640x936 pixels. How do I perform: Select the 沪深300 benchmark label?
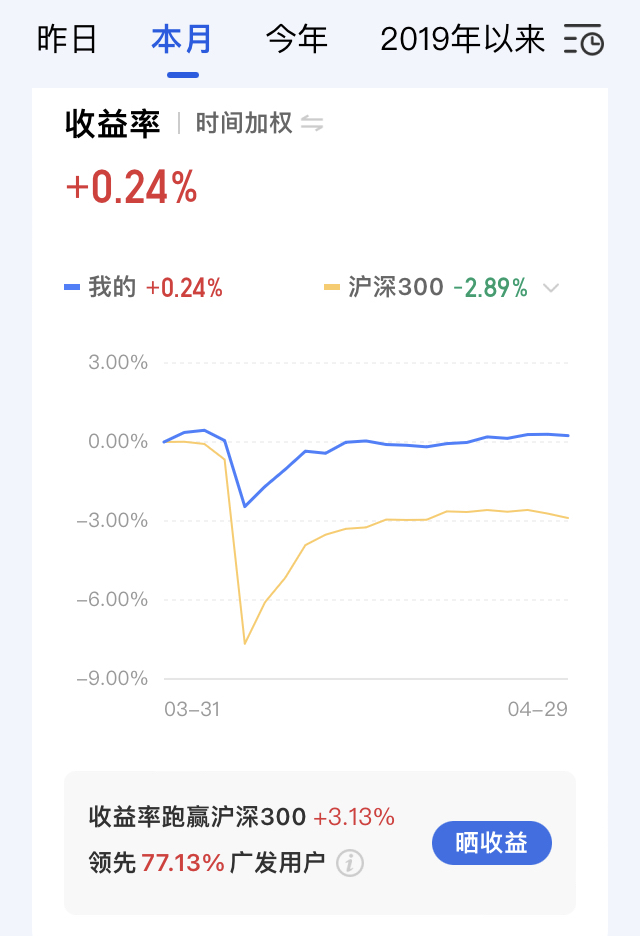click(396, 288)
